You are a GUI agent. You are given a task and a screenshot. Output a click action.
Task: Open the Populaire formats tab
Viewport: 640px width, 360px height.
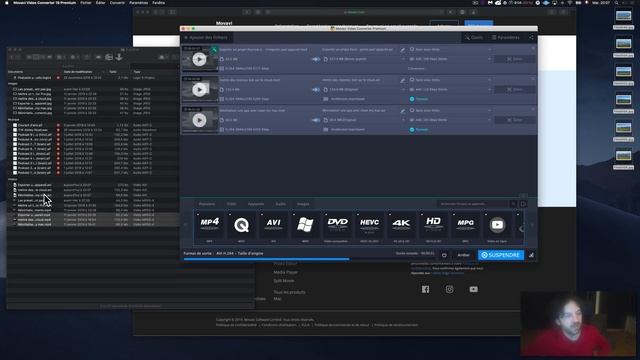(x=207, y=204)
